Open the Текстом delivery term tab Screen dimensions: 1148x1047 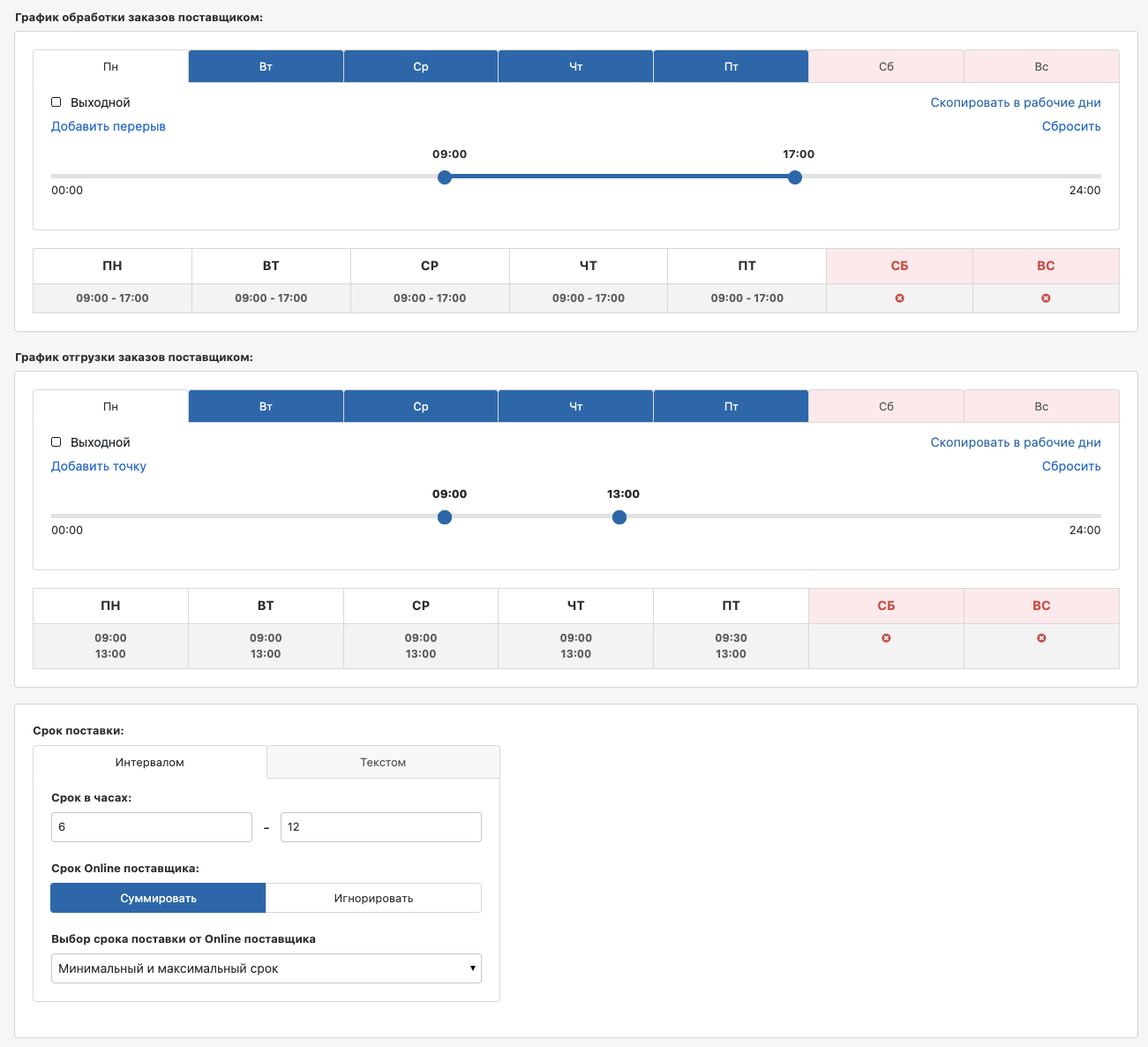383,762
